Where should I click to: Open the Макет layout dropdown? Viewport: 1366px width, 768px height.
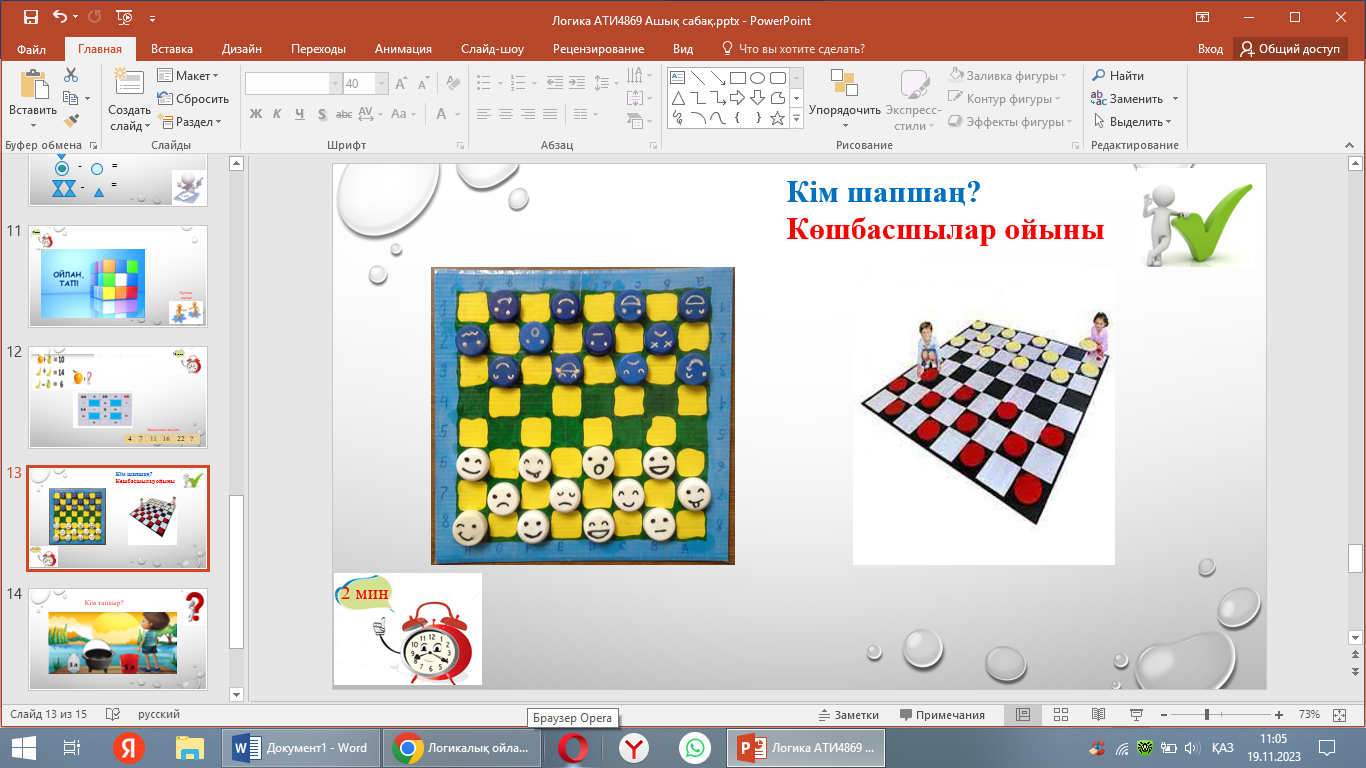pyautogui.click(x=188, y=76)
